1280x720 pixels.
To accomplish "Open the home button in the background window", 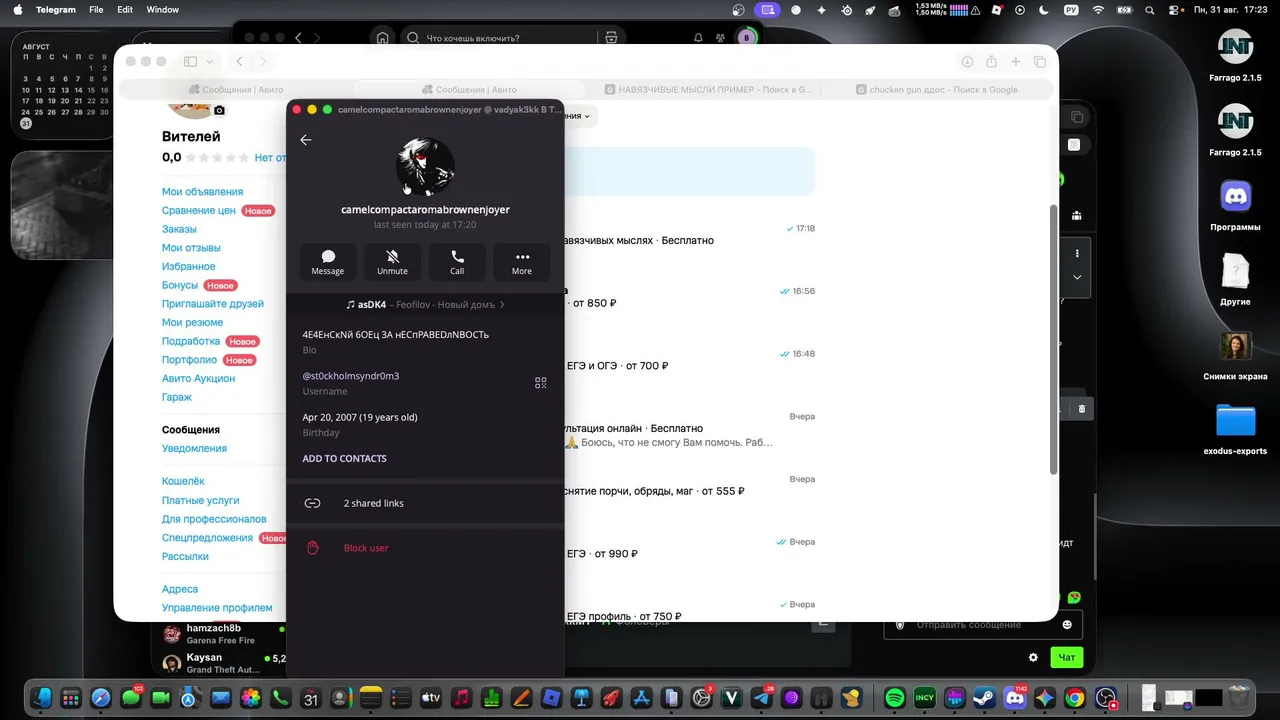I will pos(382,38).
